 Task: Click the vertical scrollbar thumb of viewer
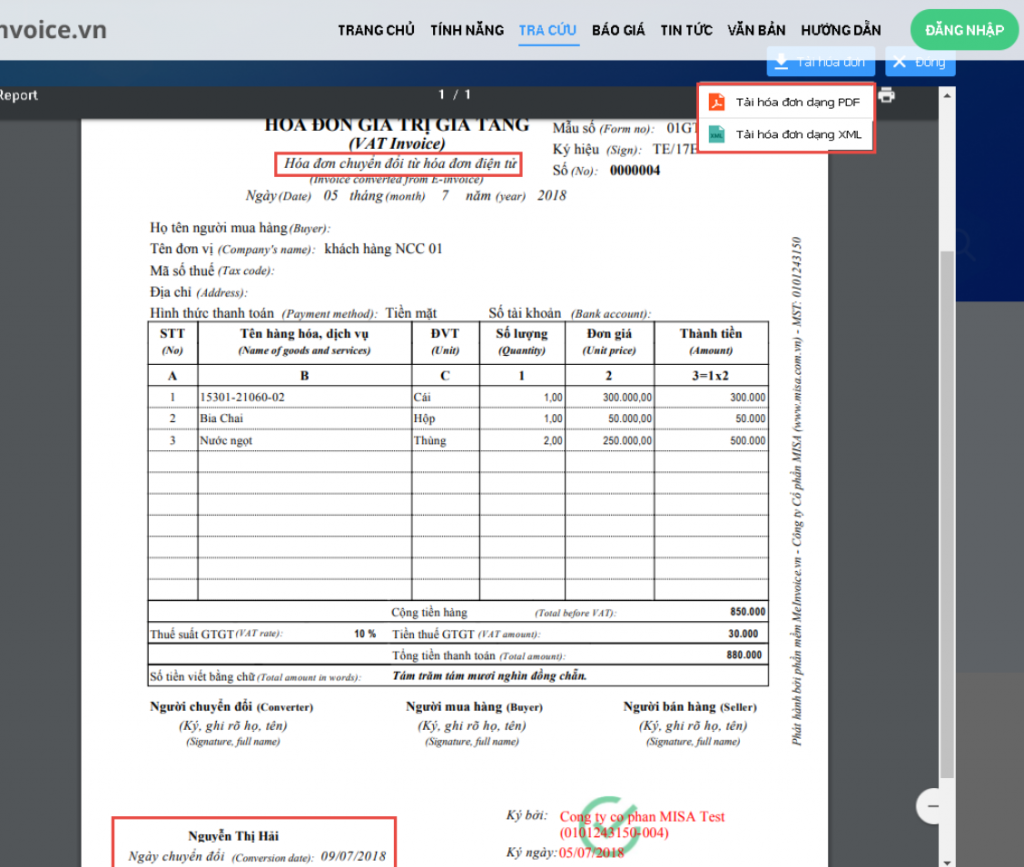point(947,513)
